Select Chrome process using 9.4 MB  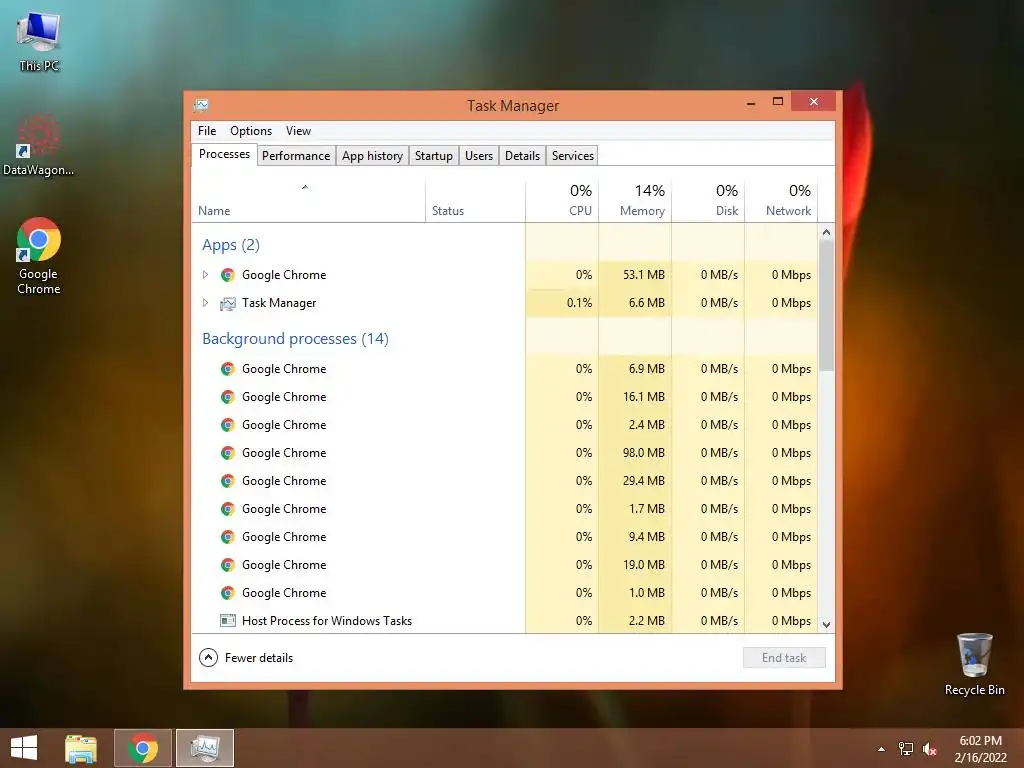click(x=505, y=537)
